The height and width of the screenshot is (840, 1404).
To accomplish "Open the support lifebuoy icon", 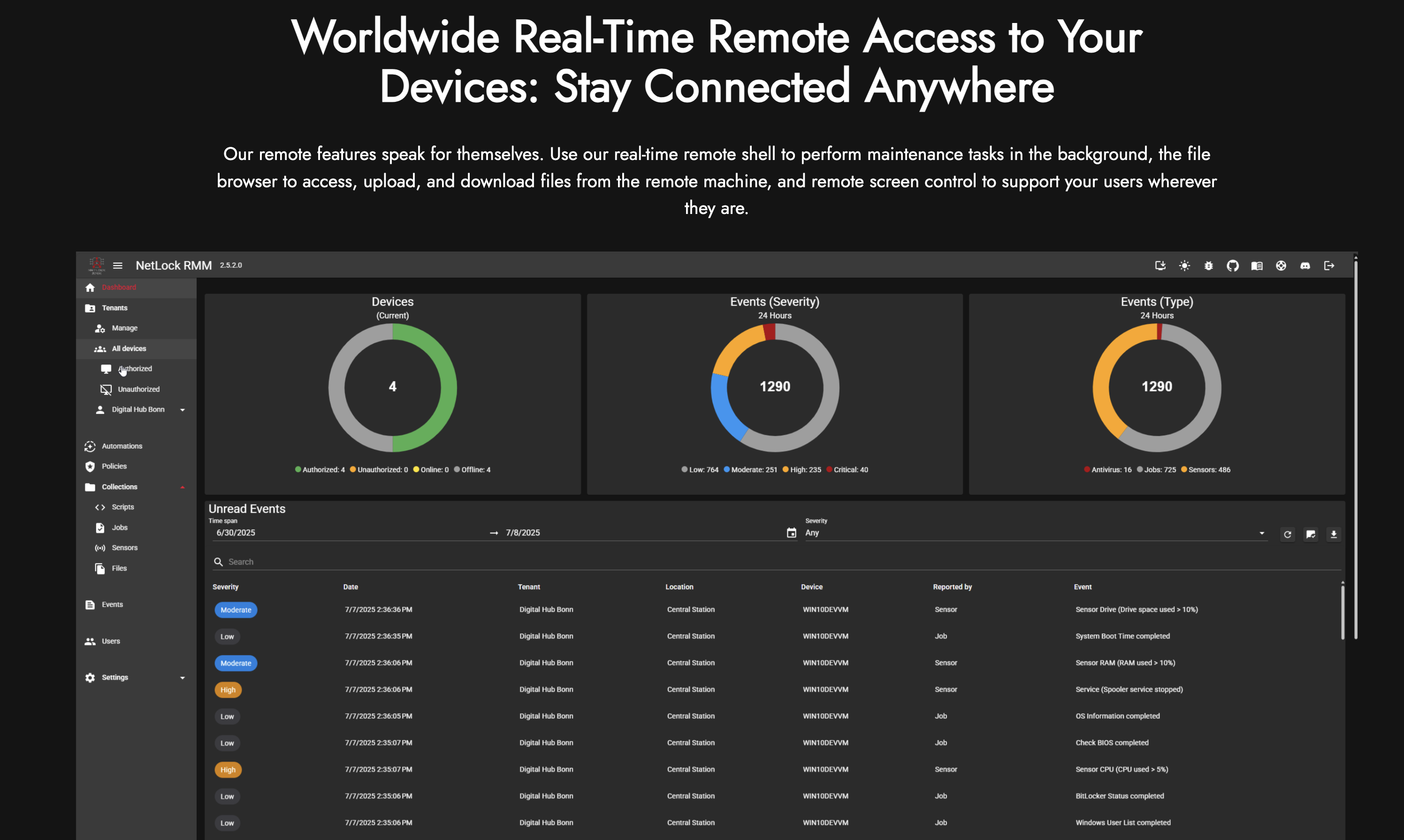I will [x=1281, y=266].
